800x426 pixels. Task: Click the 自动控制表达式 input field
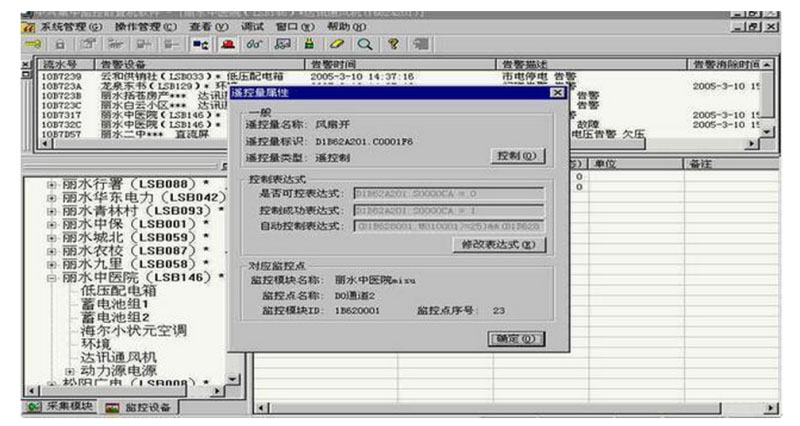[448, 227]
